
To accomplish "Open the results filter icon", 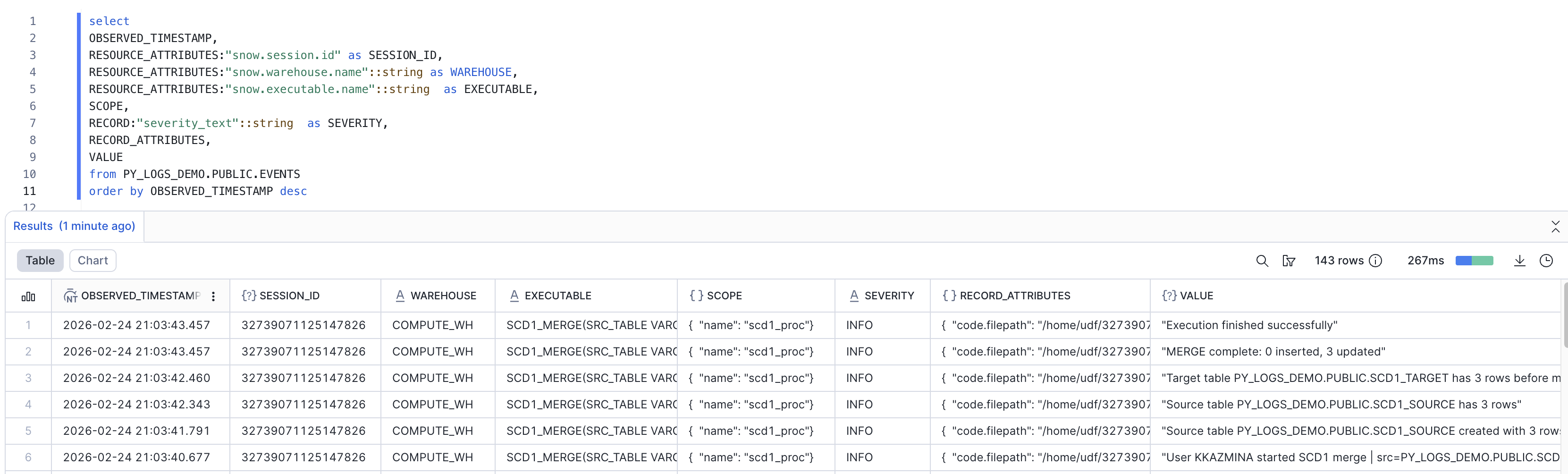I will click(x=1289, y=261).
